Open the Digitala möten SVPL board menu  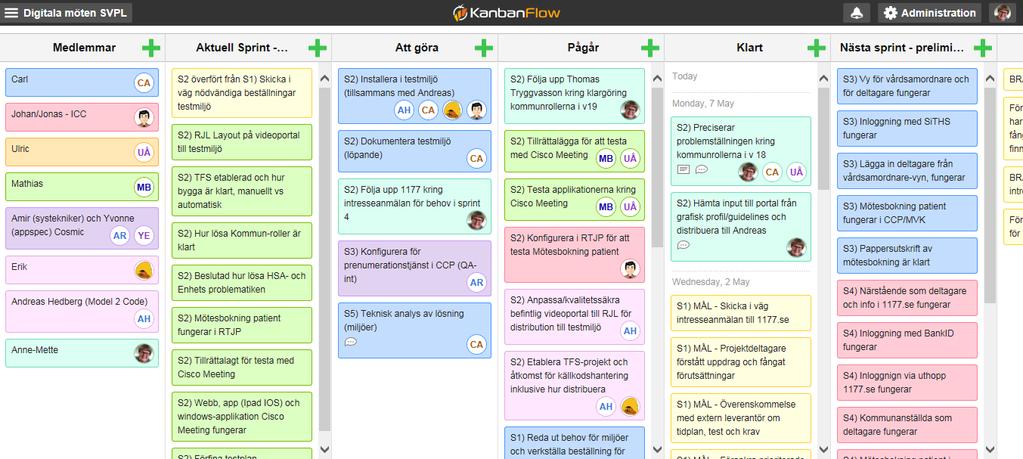tap(66, 13)
